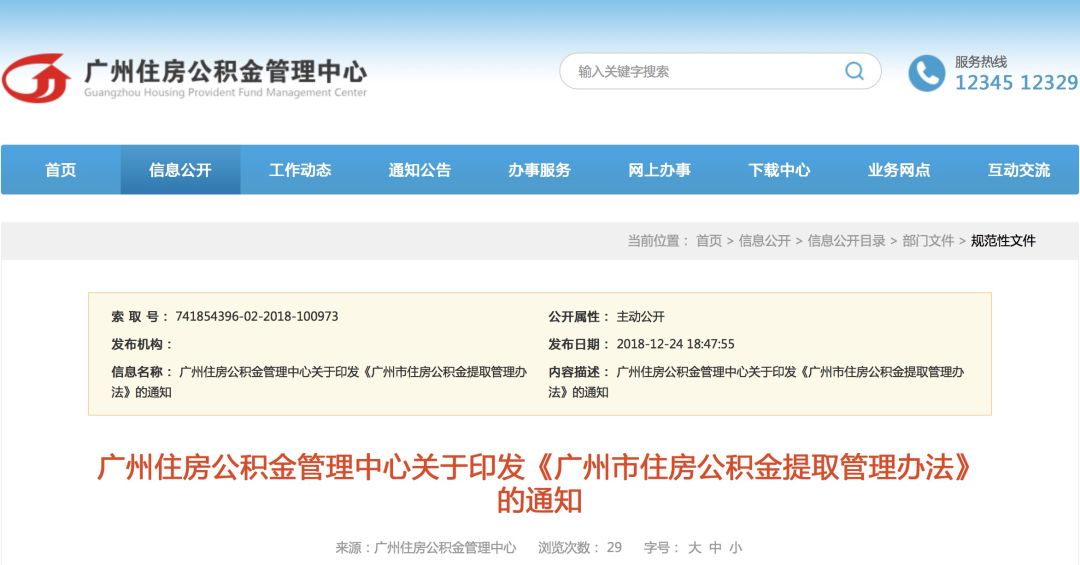Open the 首页 navigation tab
This screenshot has width=1080, height=565.
click(61, 170)
